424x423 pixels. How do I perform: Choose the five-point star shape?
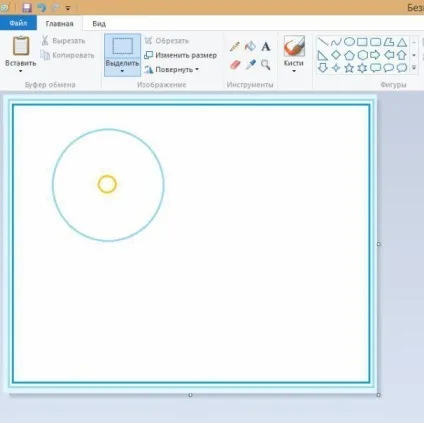pyautogui.click(x=349, y=68)
